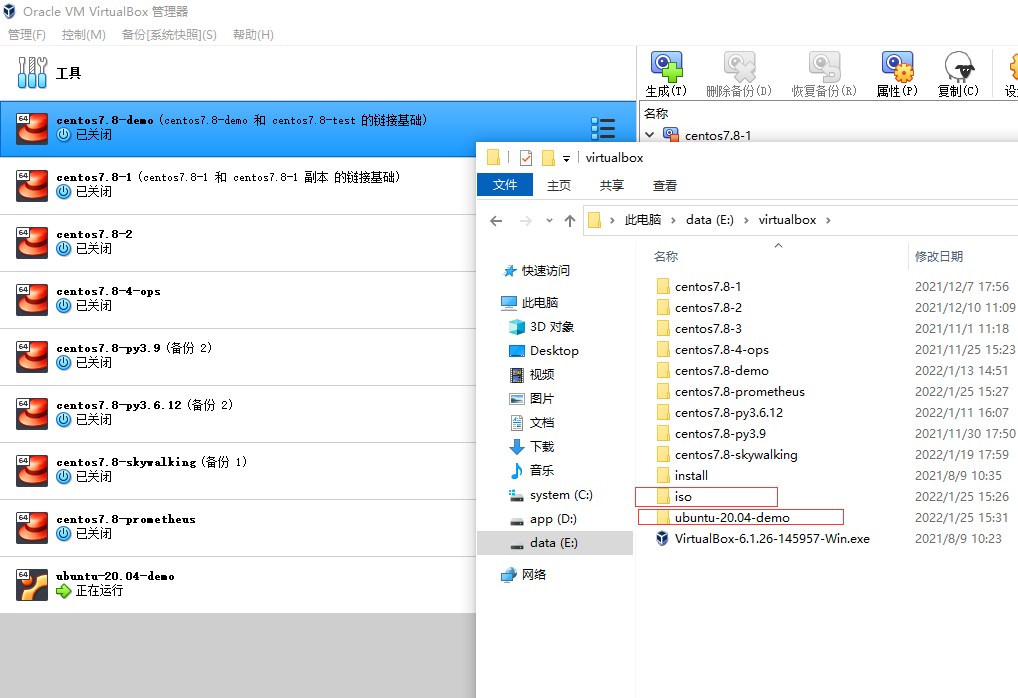
Task: Open the 控制(M) menu
Action: pyautogui.click(x=84, y=34)
